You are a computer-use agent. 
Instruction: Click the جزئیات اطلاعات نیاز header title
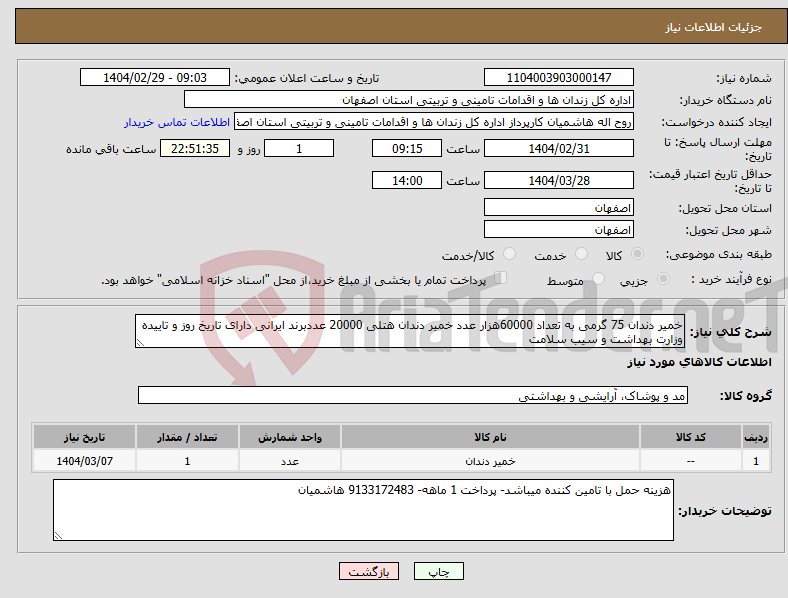click(x=714, y=27)
